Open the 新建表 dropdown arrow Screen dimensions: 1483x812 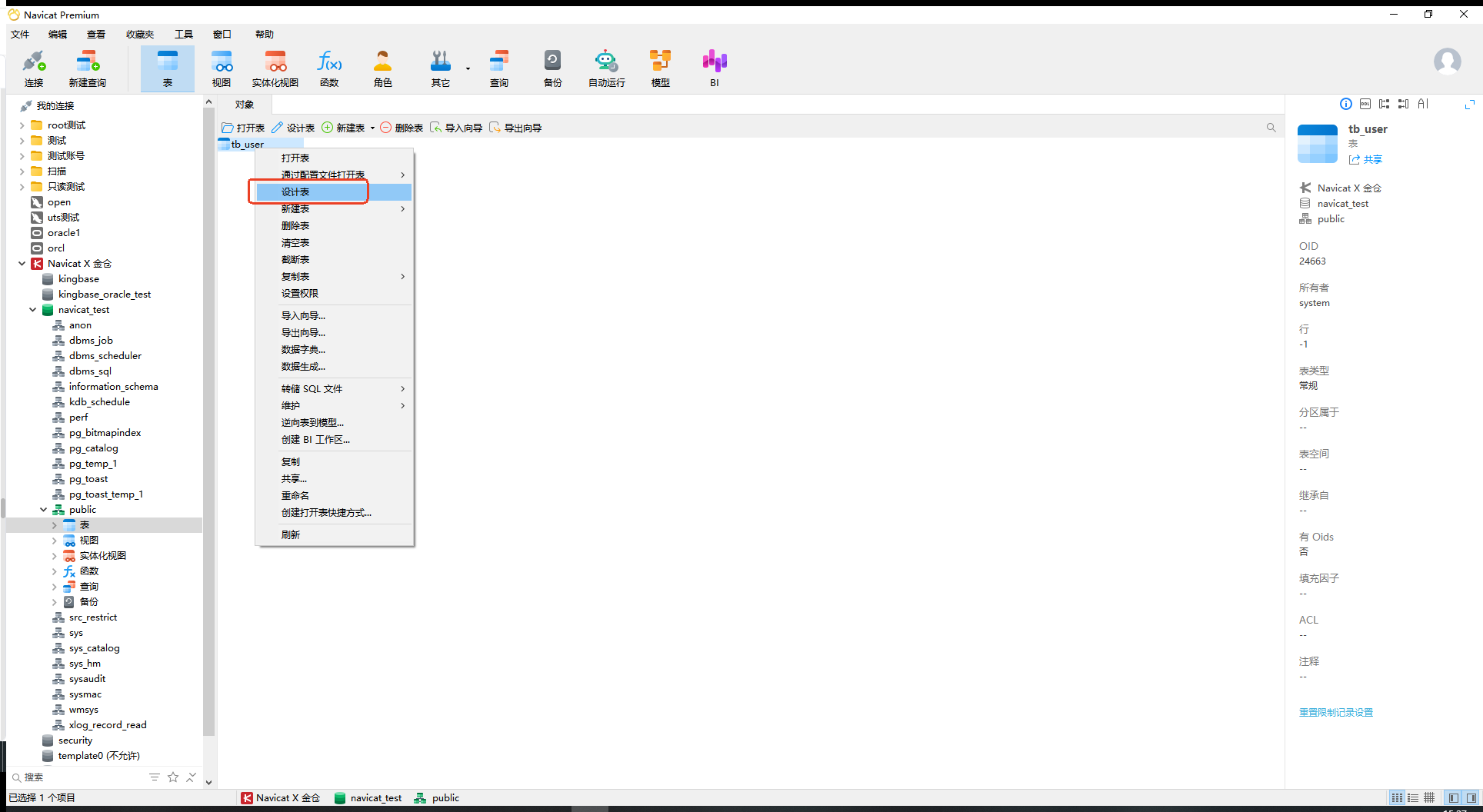point(372,128)
